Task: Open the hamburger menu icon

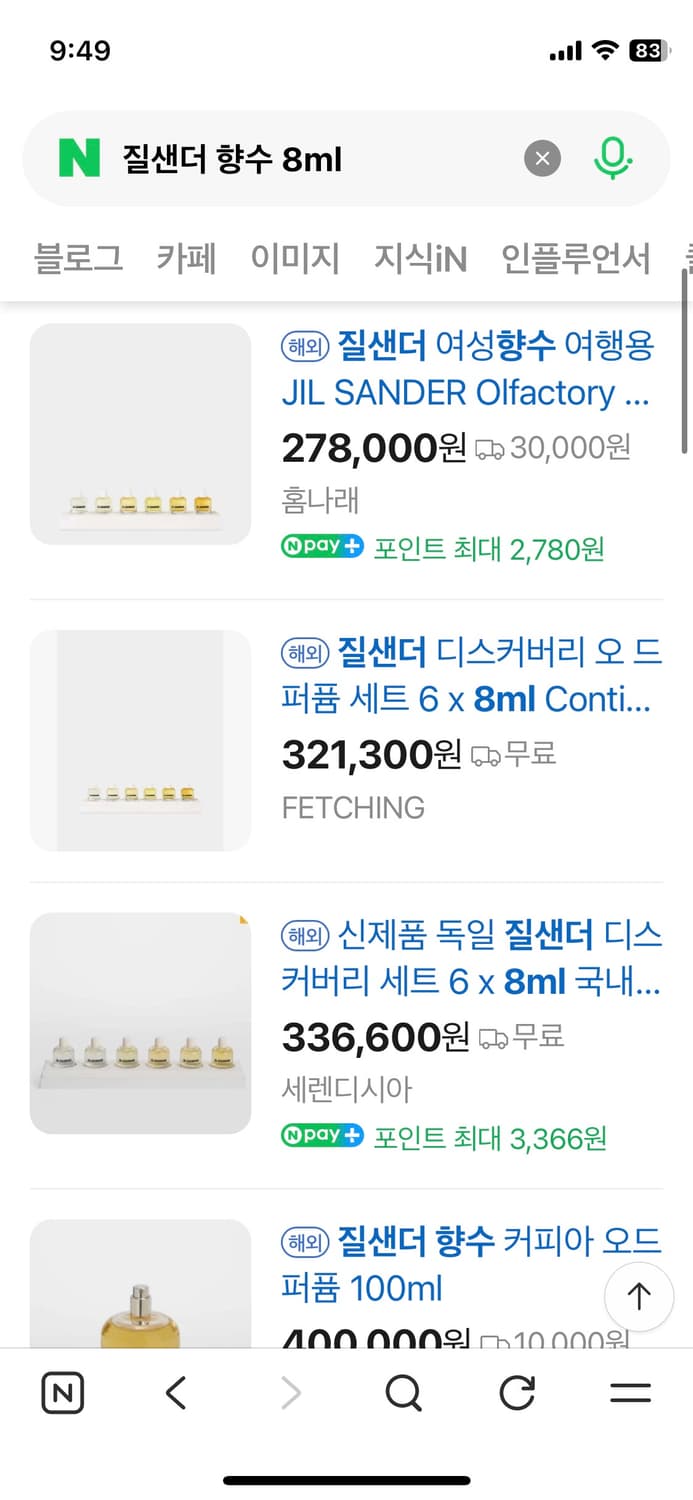Action: [x=630, y=1392]
